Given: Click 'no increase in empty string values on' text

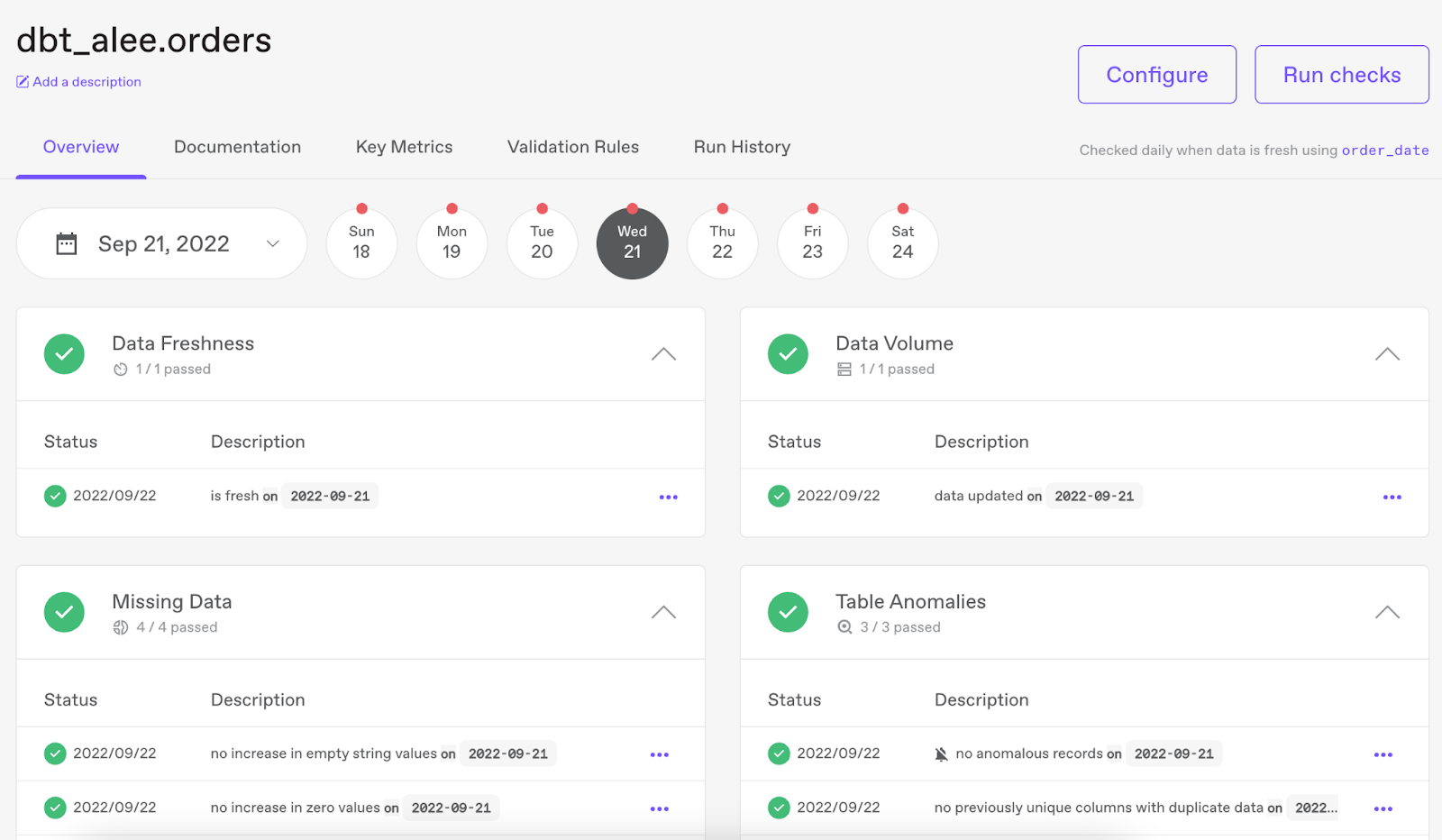Looking at the screenshot, I should [333, 753].
